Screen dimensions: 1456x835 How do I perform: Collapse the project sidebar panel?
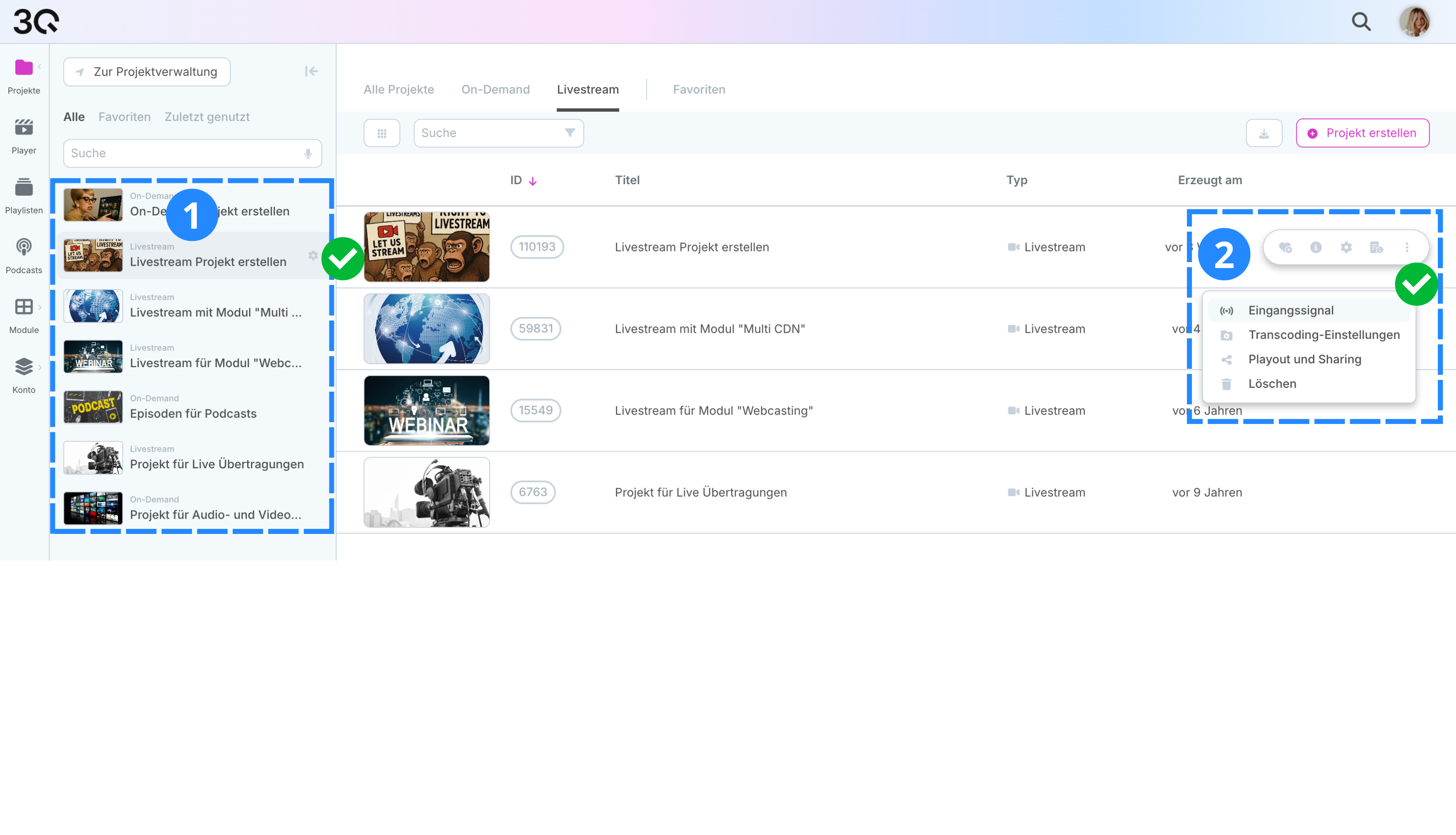click(311, 71)
